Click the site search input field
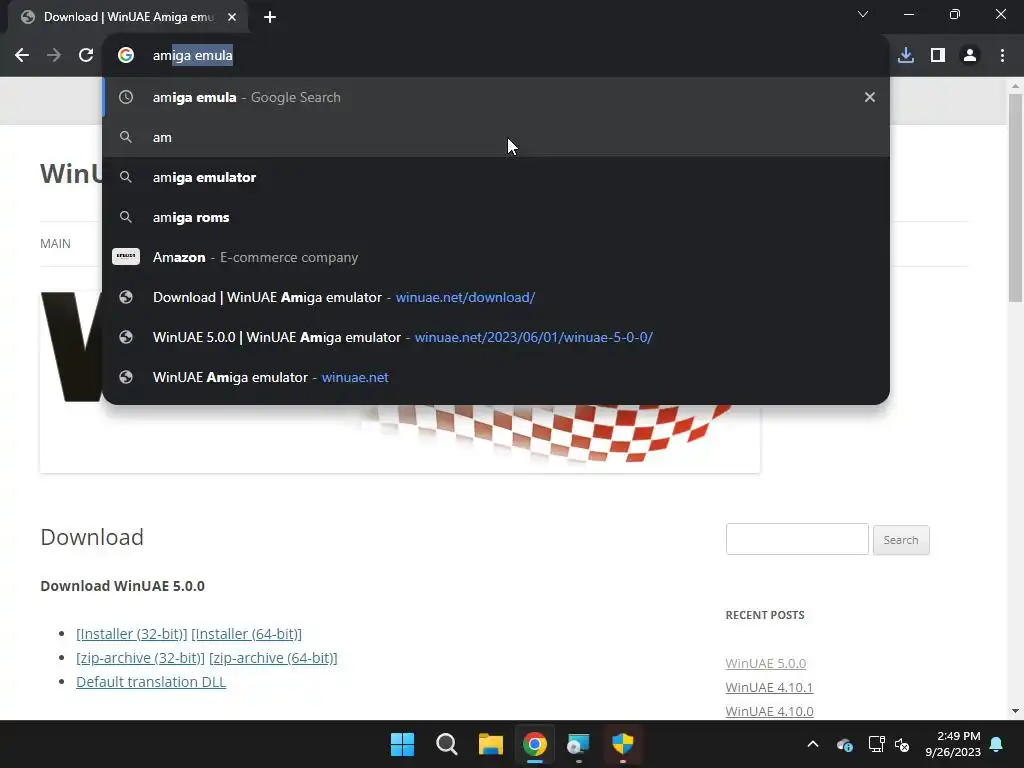This screenshot has width=1024, height=768. coord(797,539)
